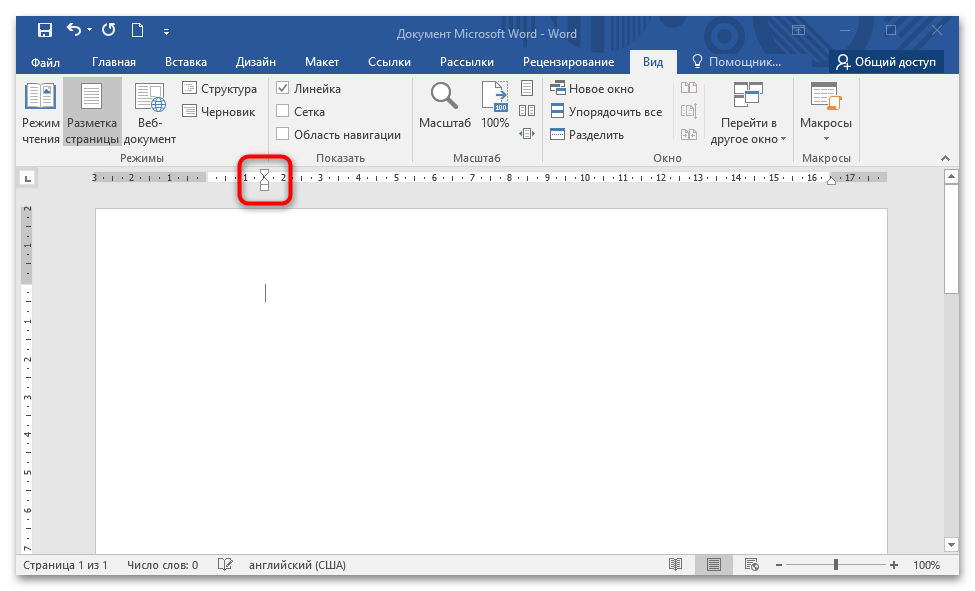Click the vertical scrollbar up arrow
The height and width of the screenshot is (591, 975).
(x=951, y=177)
